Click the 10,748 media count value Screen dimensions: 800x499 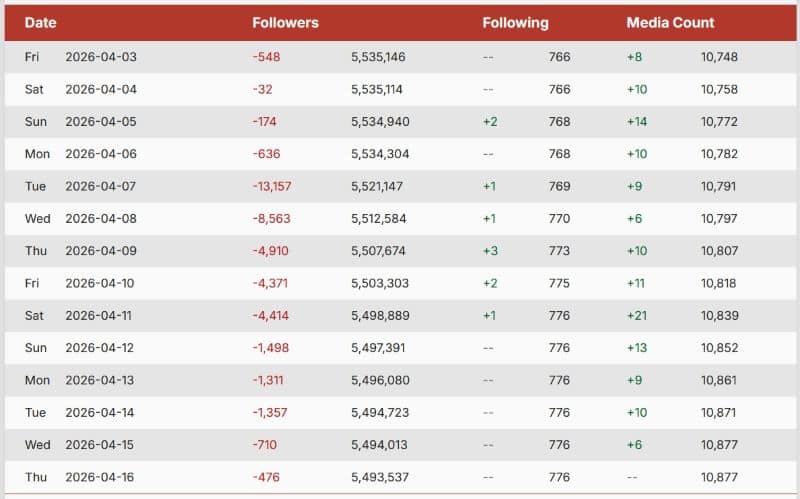pyautogui.click(x=719, y=57)
